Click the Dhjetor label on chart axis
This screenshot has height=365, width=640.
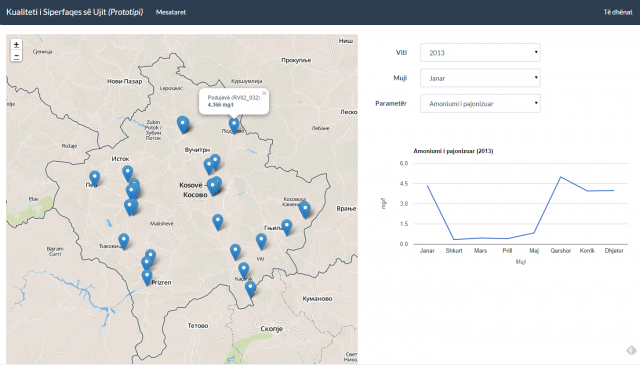[x=614, y=251]
